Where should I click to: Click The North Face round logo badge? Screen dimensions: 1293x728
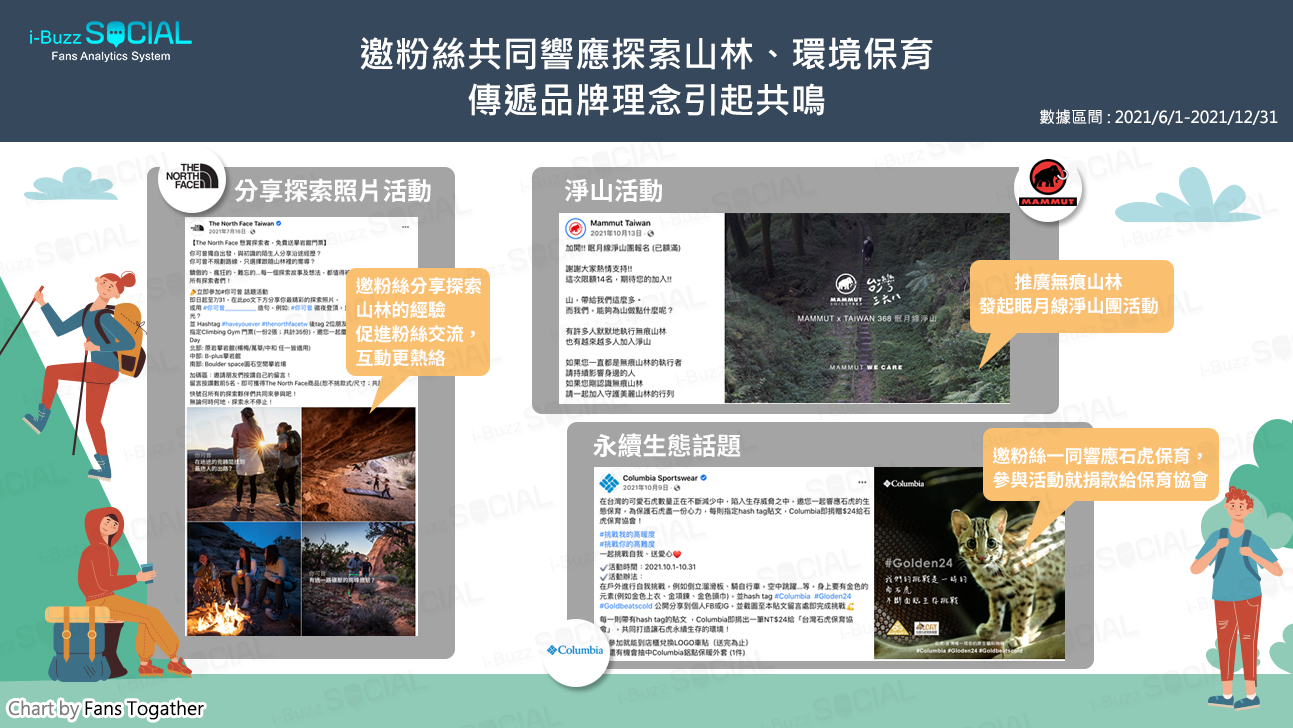pyautogui.click(x=191, y=178)
